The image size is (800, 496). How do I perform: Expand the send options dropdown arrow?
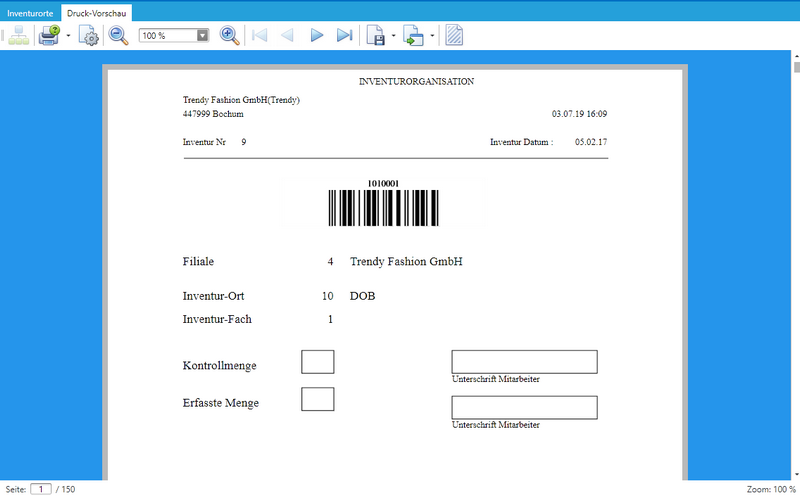tap(432, 35)
